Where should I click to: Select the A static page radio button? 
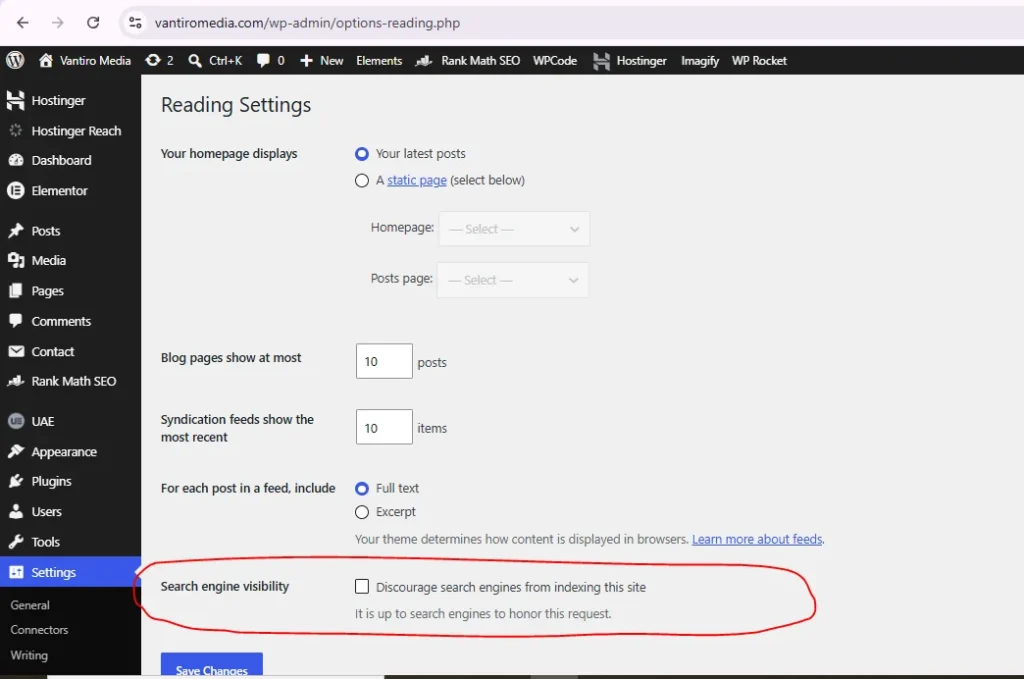coord(362,181)
